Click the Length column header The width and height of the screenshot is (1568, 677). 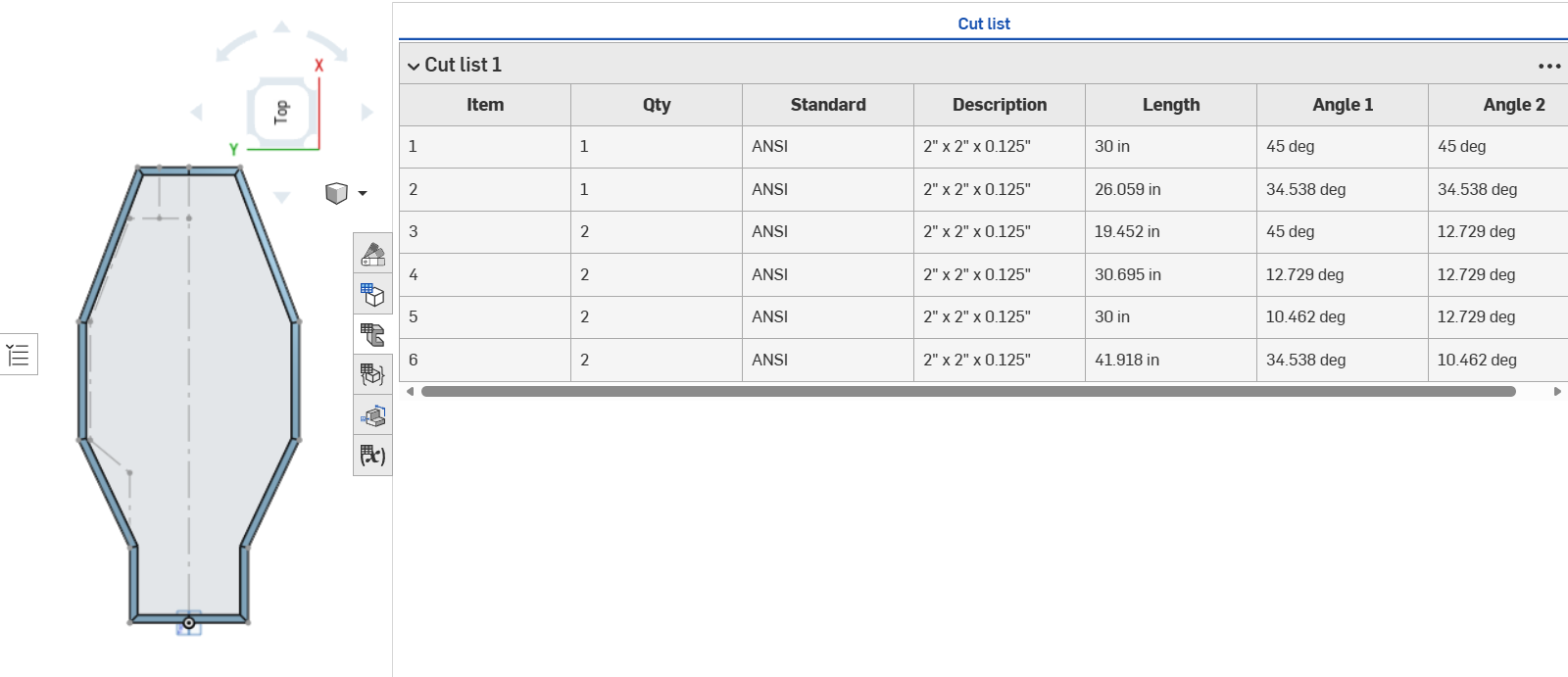point(1171,105)
